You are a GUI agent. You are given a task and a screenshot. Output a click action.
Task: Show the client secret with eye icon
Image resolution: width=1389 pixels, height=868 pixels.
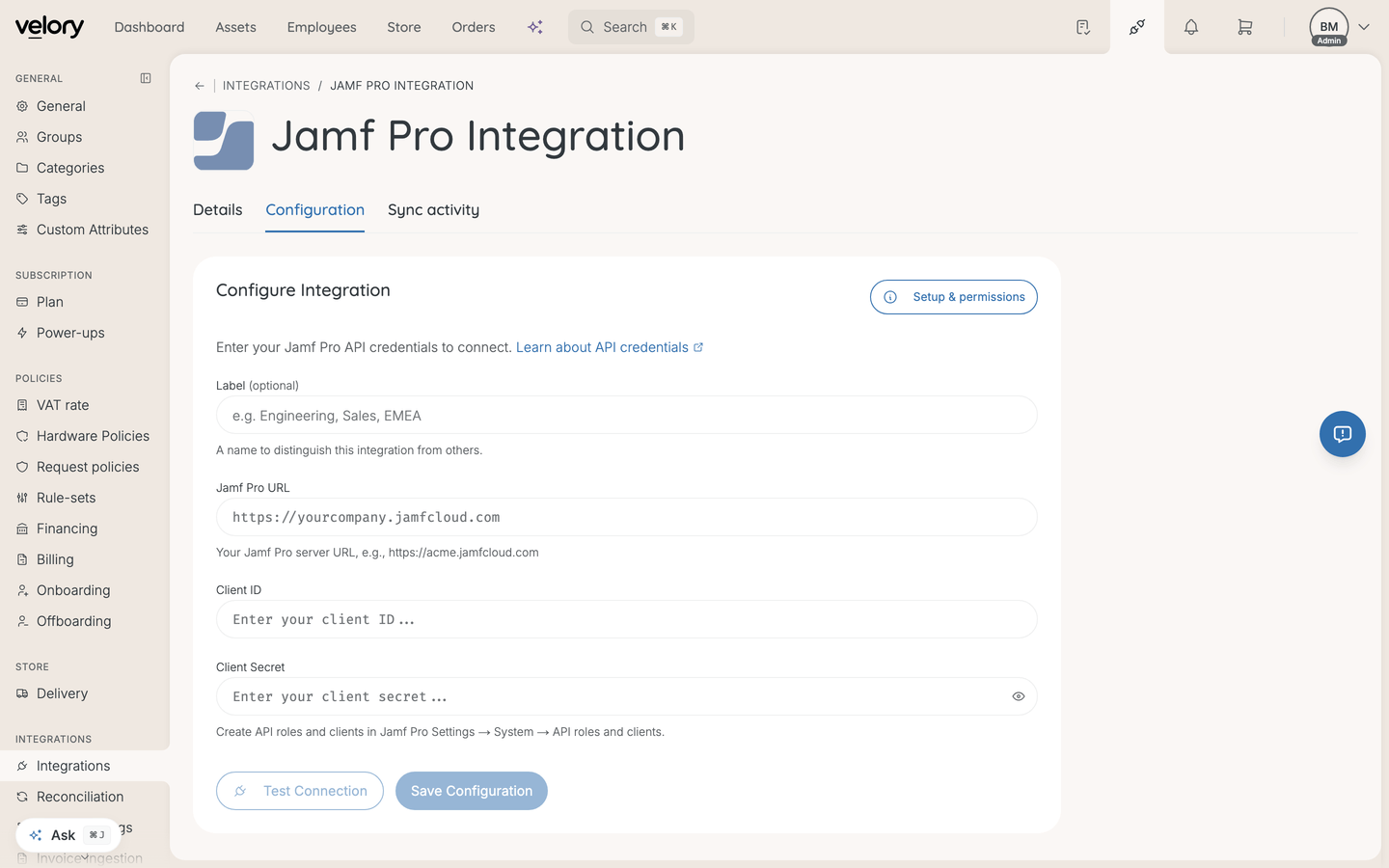point(1019,696)
